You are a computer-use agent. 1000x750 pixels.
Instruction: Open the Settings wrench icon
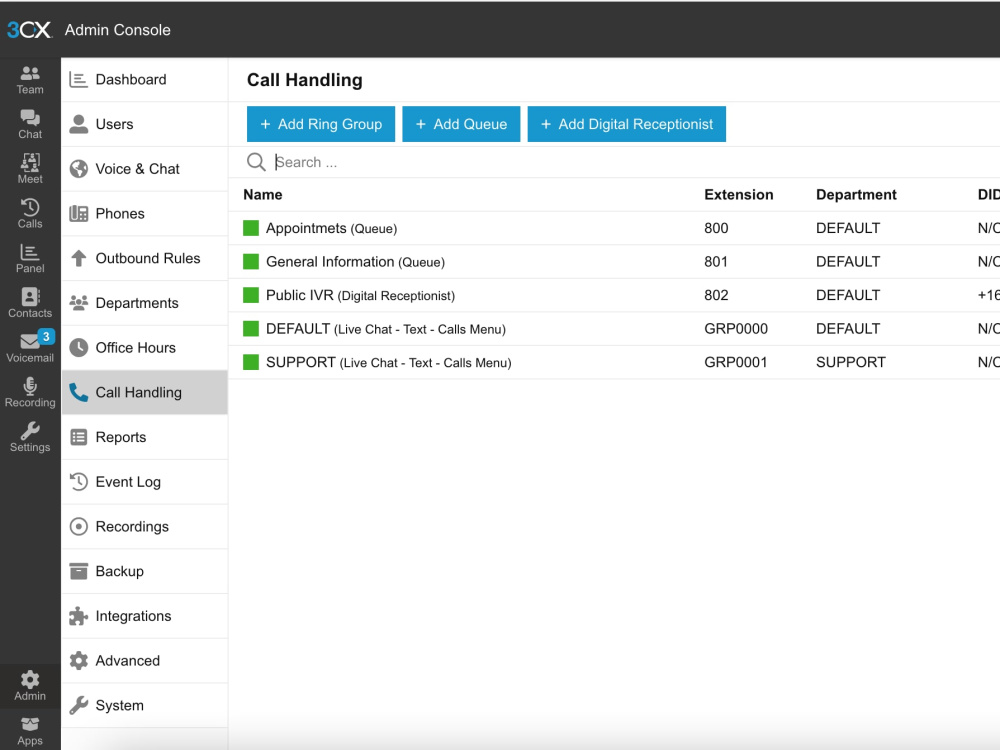(30, 437)
